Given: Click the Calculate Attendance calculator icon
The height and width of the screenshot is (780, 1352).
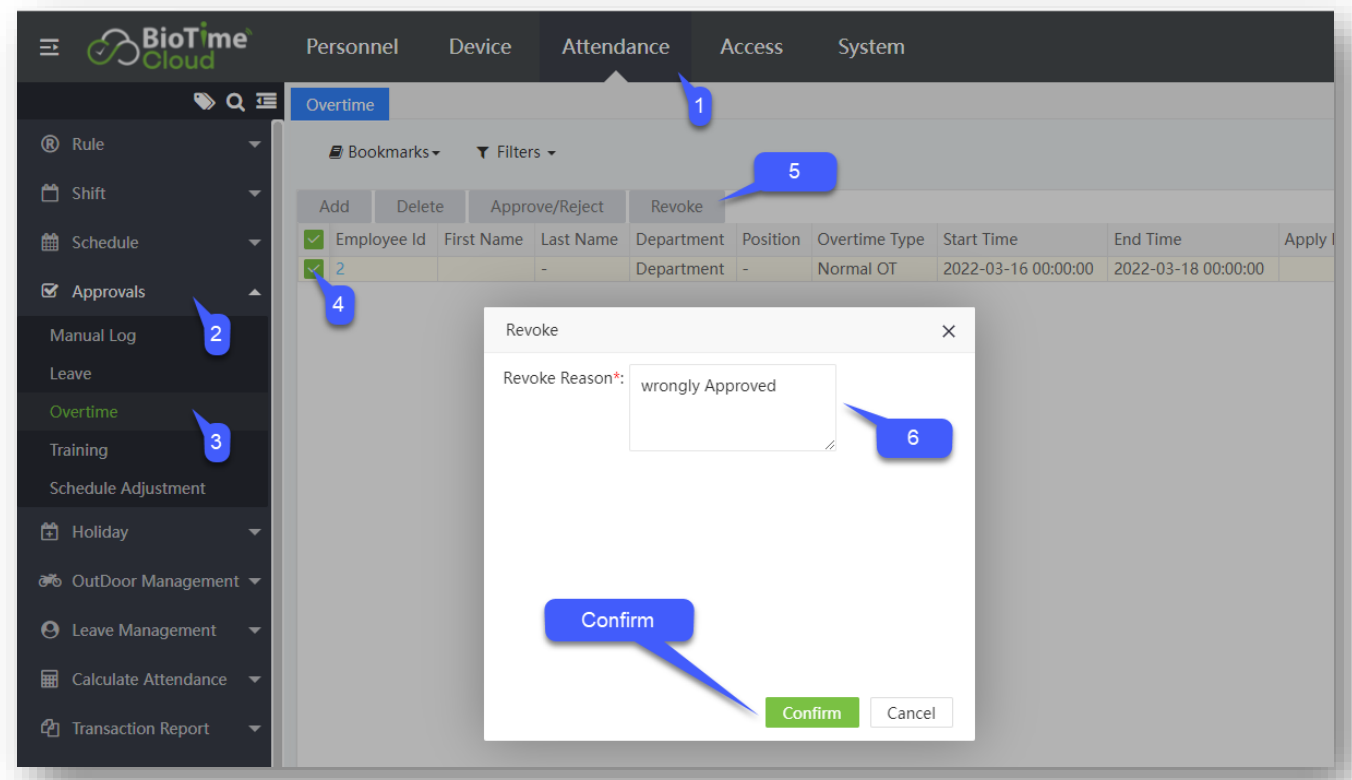Looking at the screenshot, I should click(49, 679).
